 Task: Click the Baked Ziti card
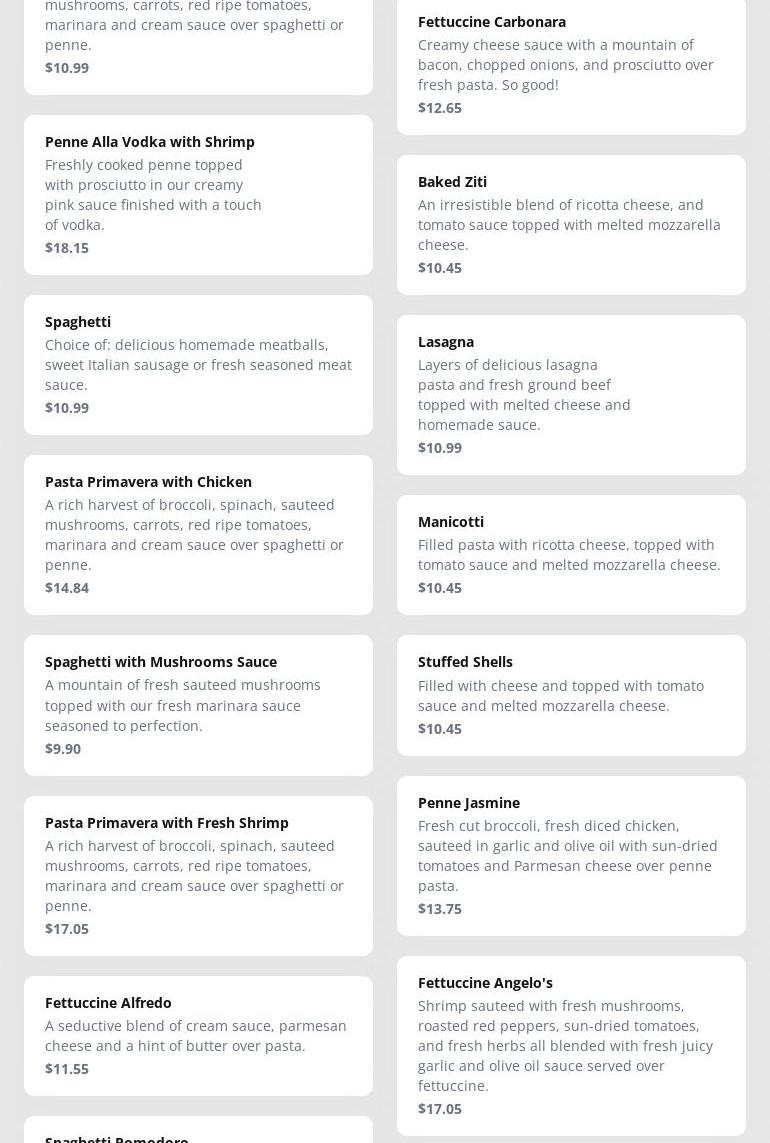pos(452,182)
